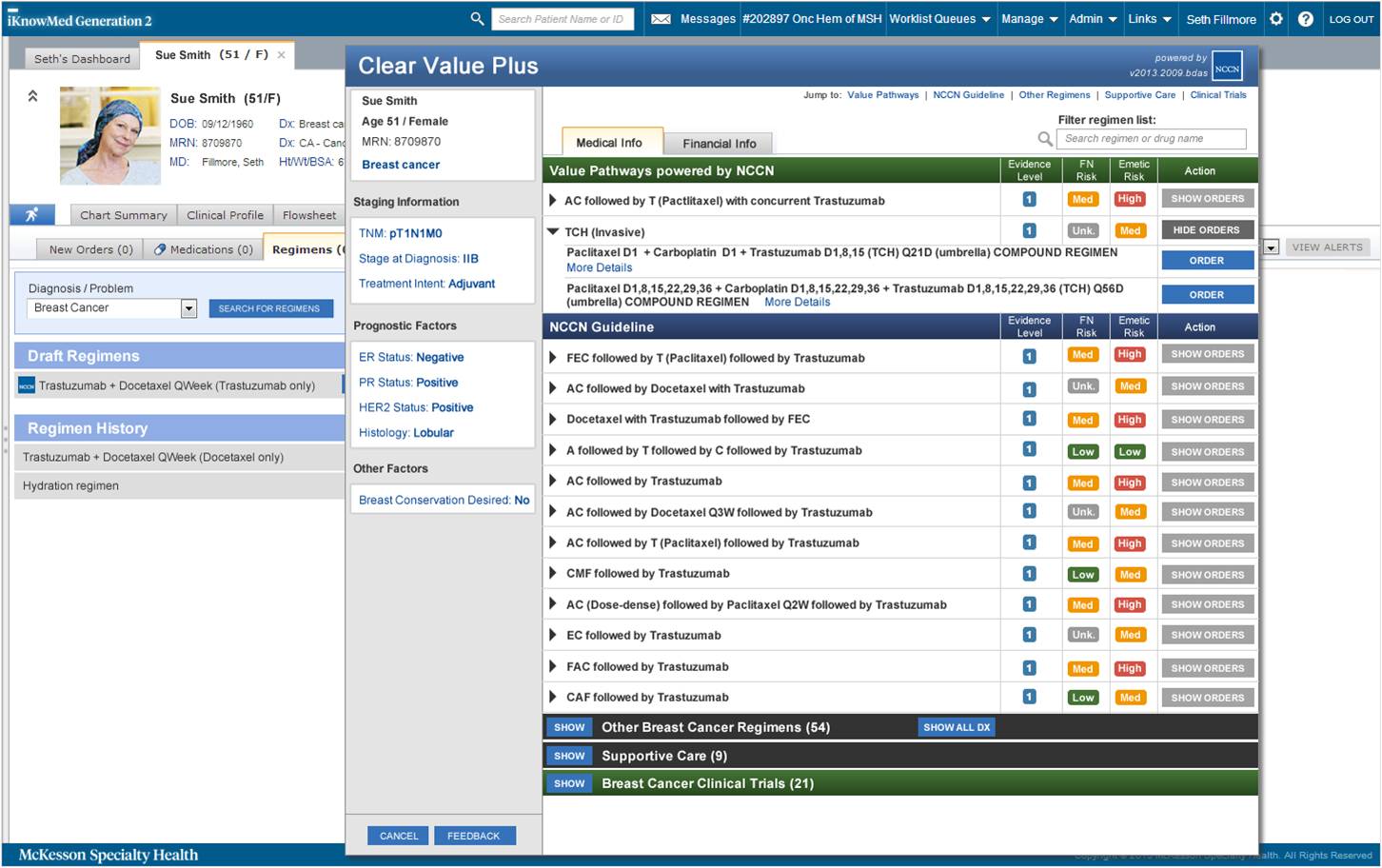Expand AC followed by Docetaxel with Trastuzumab
The image size is (1382, 868).
pos(552,388)
